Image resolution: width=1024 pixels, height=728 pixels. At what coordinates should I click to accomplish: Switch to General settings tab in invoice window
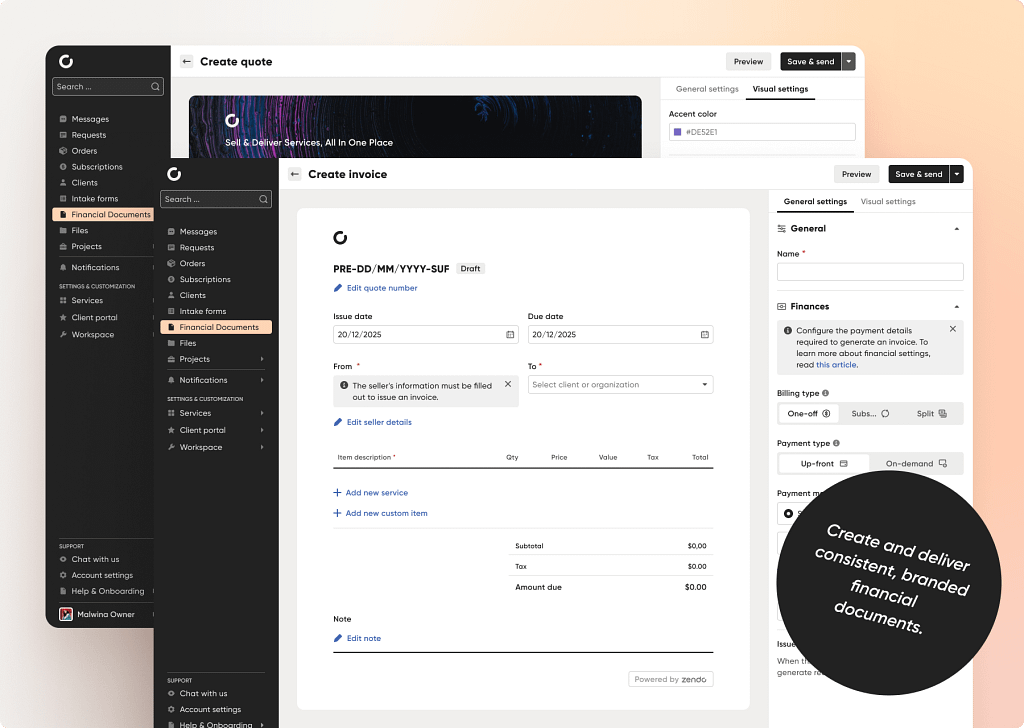pyautogui.click(x=815, y=202)
